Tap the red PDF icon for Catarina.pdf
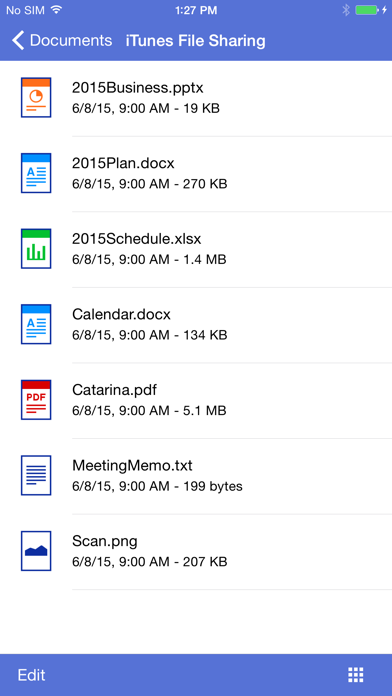The image size is (392, 696). click(x=36, y=399)
